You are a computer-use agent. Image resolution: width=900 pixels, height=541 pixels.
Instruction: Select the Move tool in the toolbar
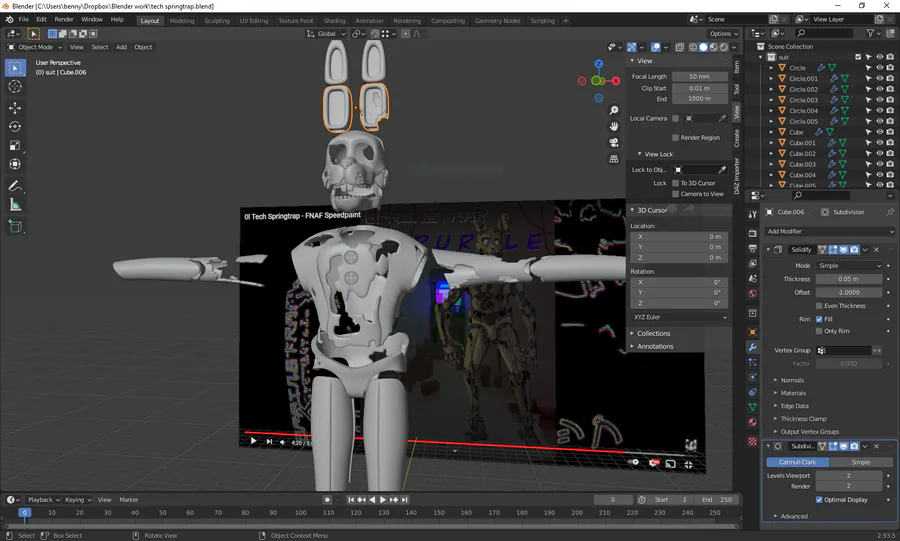click(15, 107)
